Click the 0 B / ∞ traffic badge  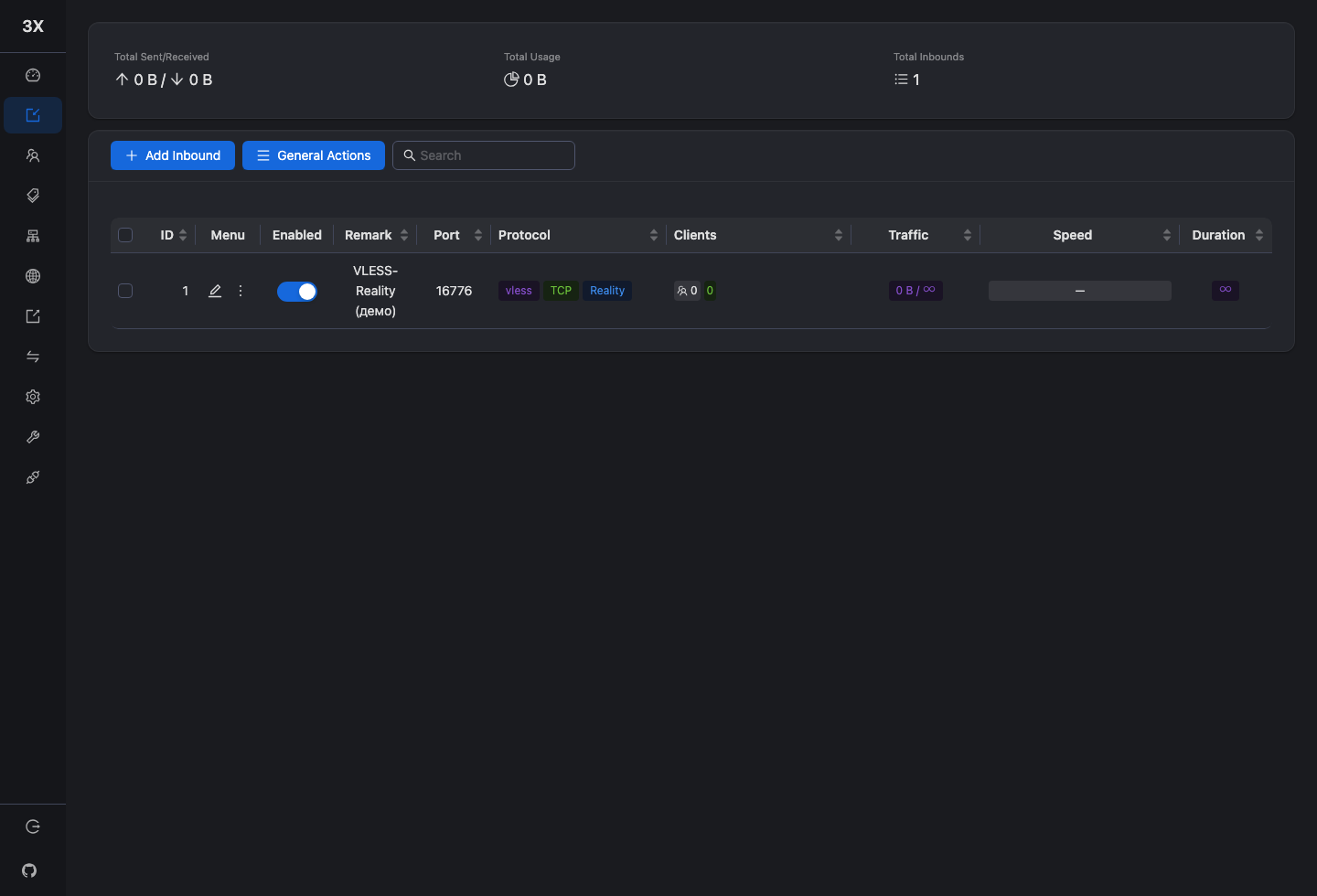pos(915,290)
